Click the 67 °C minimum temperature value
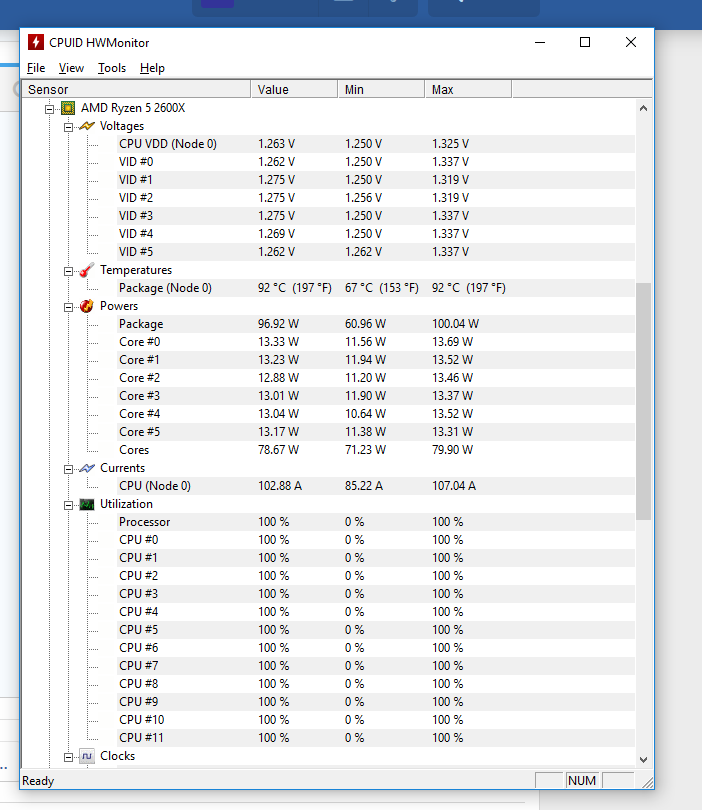The width and height of the screenshot is (702, 810). pyautogui.click(x=382, y=288)
